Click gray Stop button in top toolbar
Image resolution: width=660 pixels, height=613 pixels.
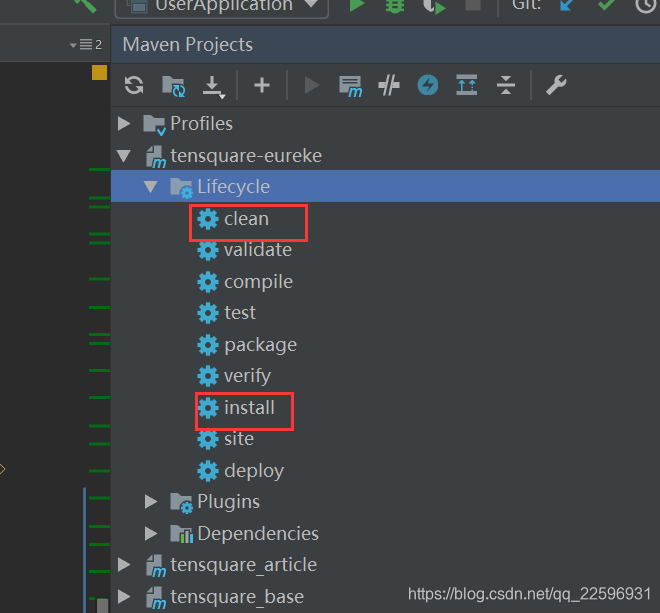coord(473,4)
